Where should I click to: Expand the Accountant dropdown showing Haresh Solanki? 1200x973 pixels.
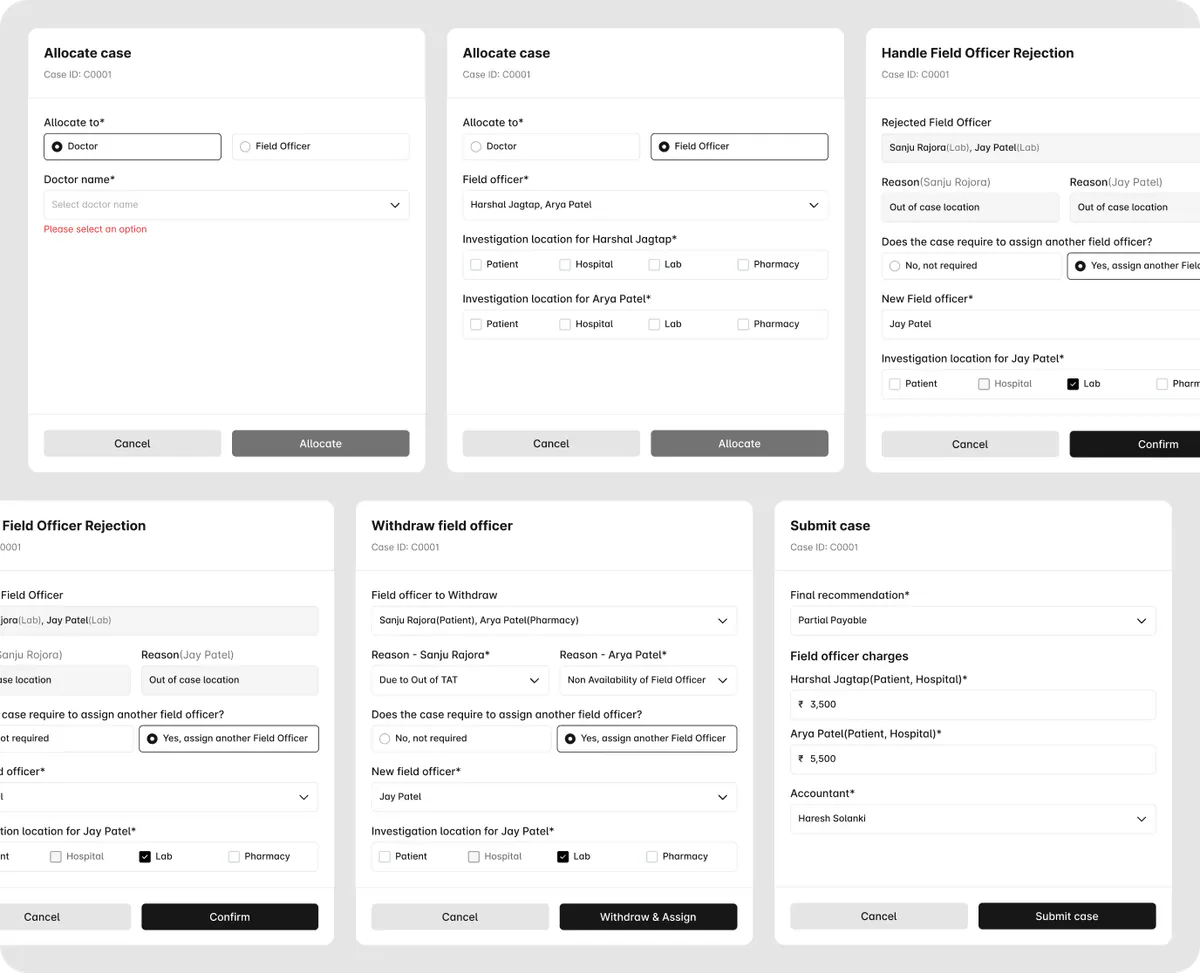[972, 818]
